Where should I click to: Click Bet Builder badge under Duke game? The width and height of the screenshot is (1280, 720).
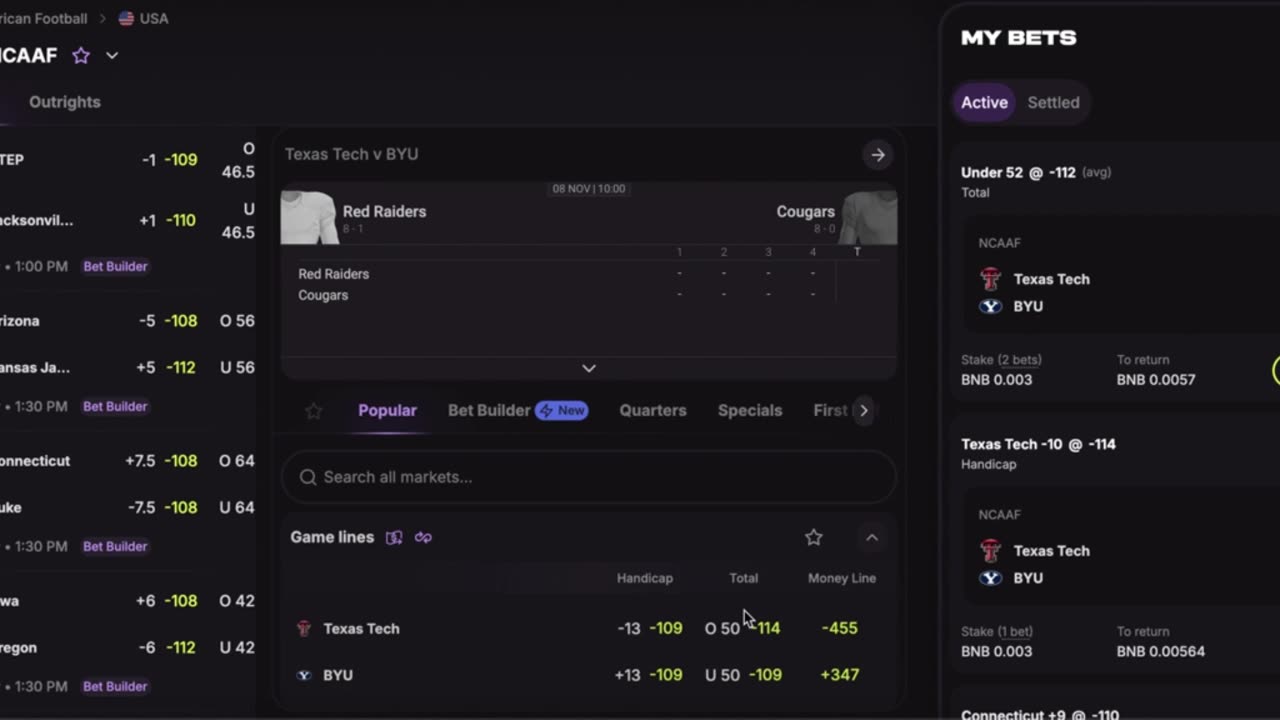click(x=116, y=547)
